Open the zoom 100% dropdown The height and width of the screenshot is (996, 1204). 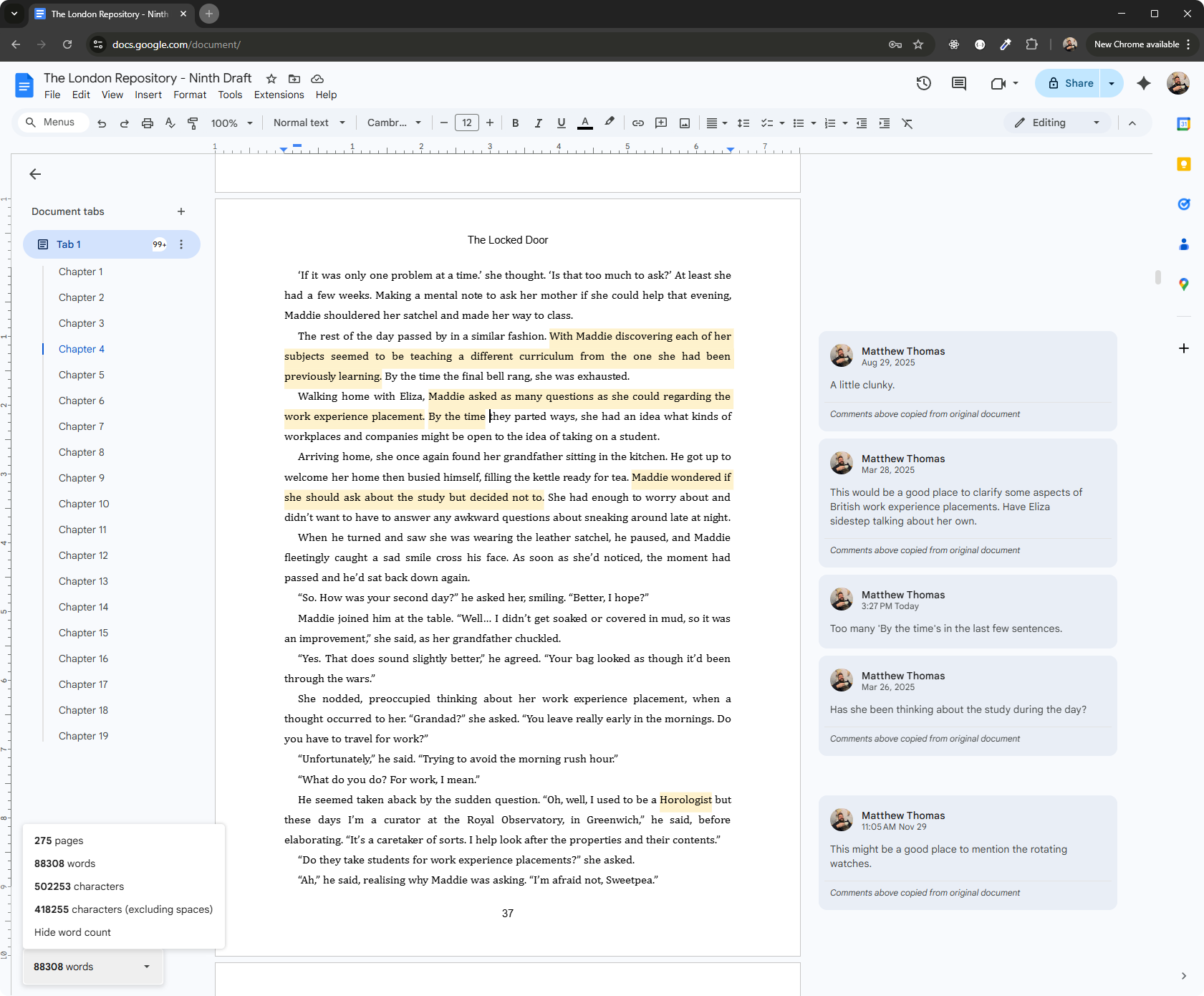point(231,123)
